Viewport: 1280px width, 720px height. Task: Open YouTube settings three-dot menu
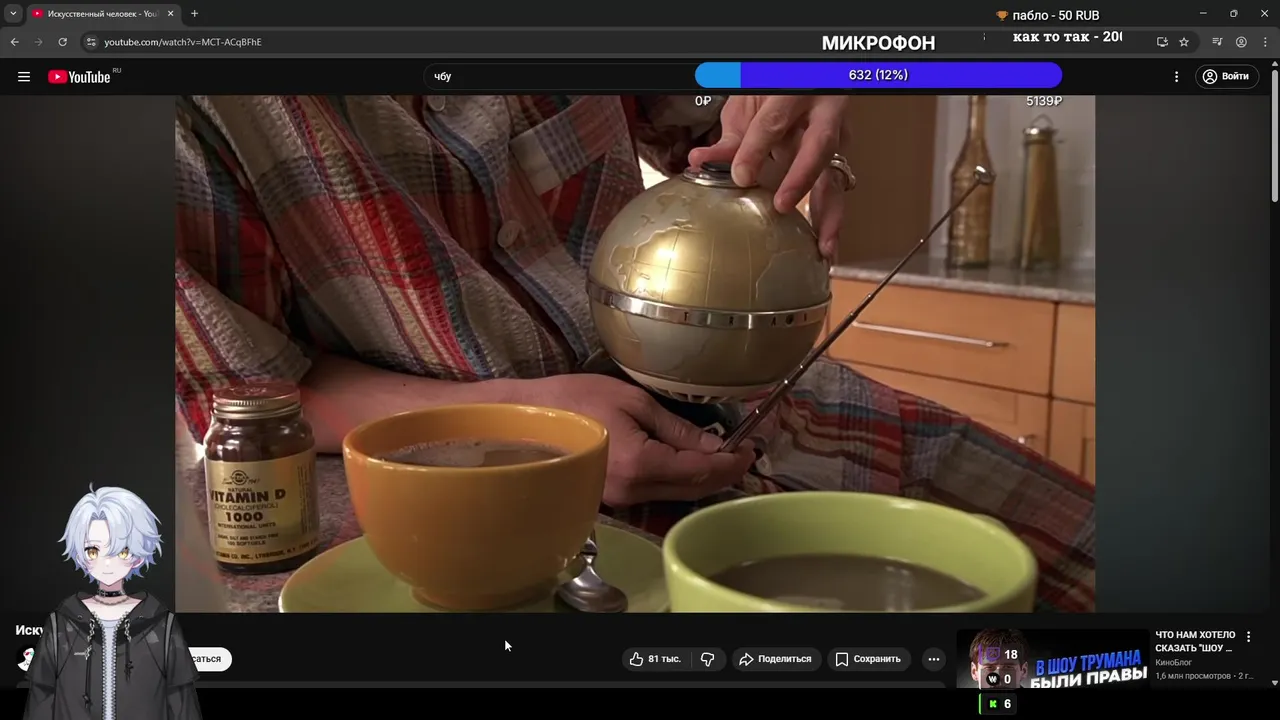(x=1176, y=76)
